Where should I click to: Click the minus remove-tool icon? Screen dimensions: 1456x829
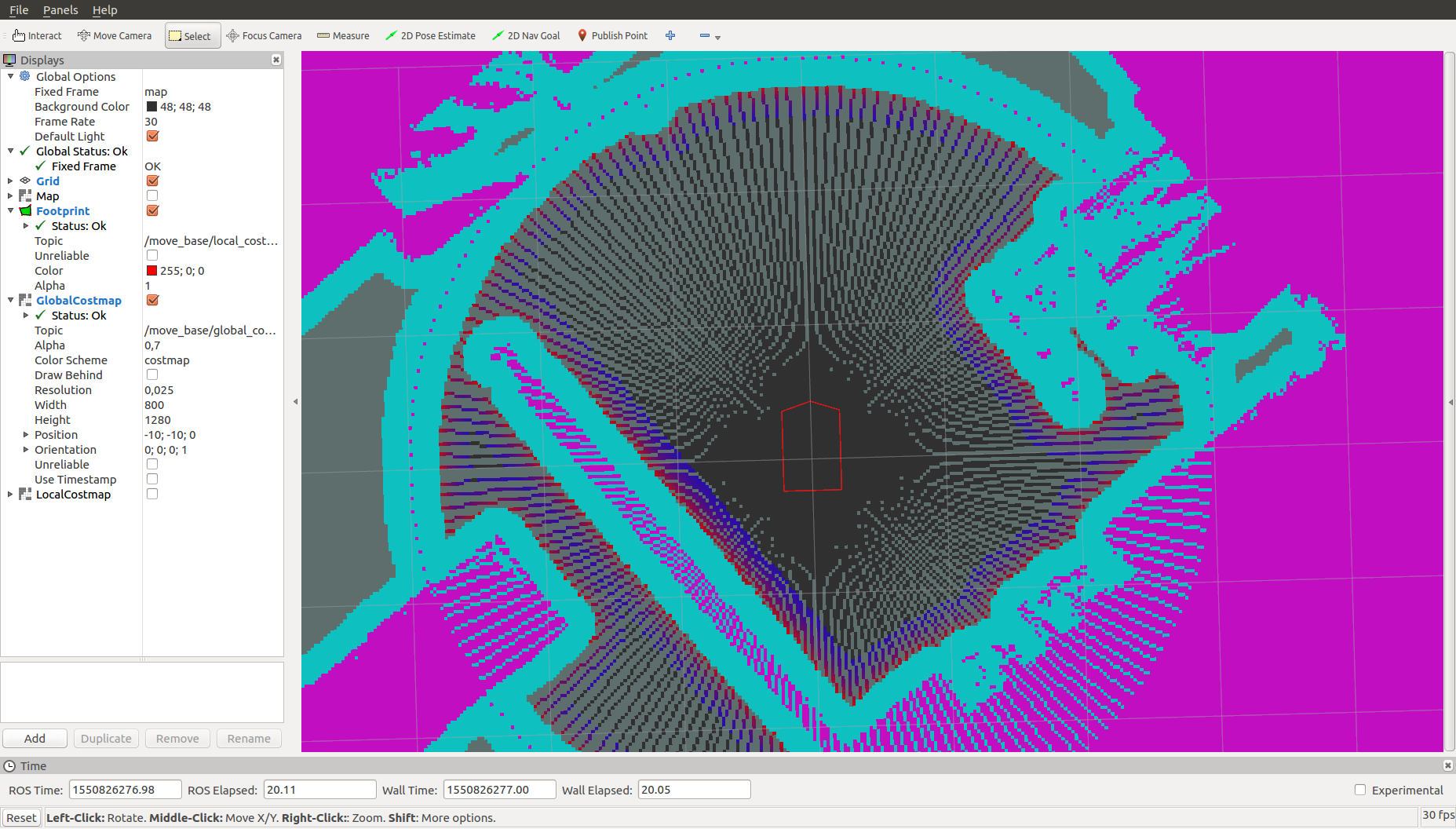[704, 35]
